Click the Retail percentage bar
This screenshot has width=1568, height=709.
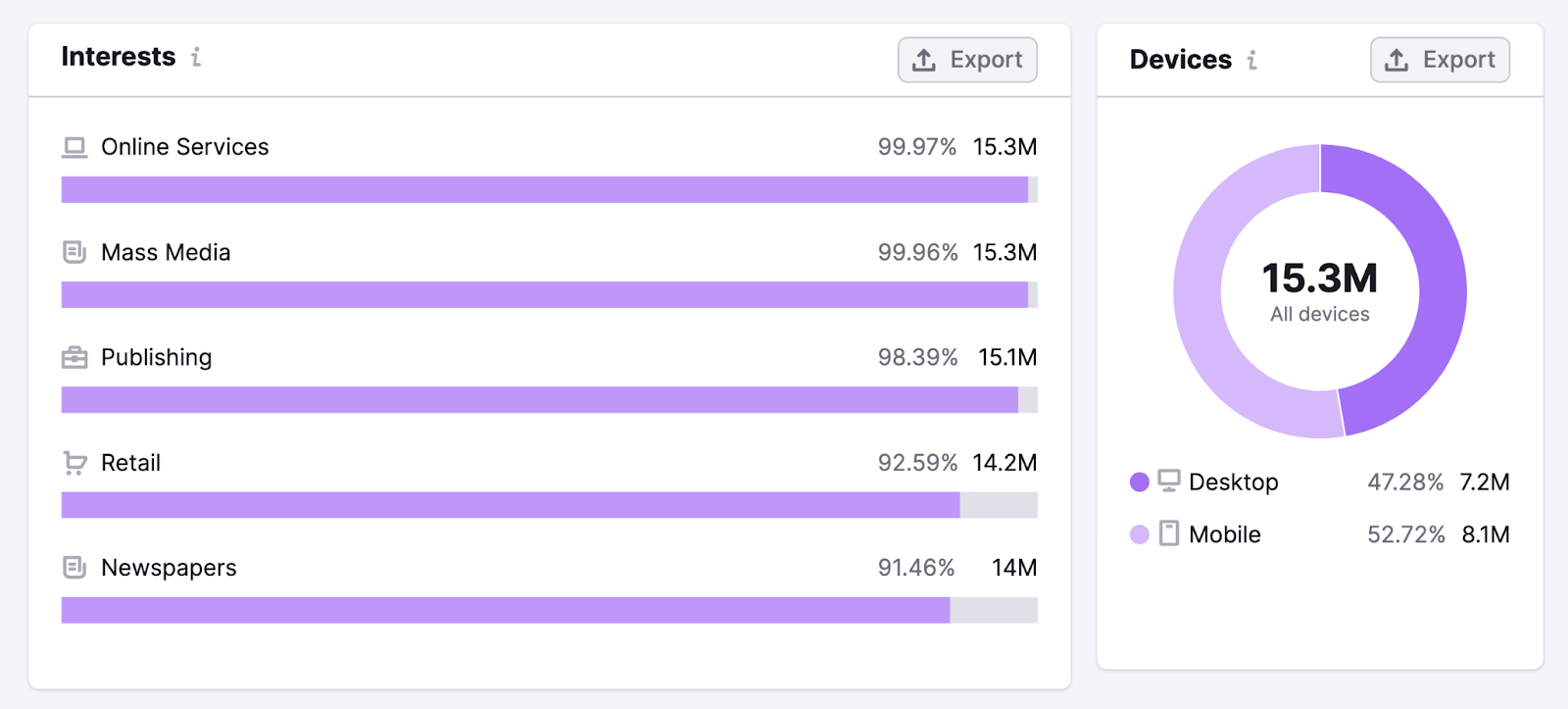click(x=510, y=505)
